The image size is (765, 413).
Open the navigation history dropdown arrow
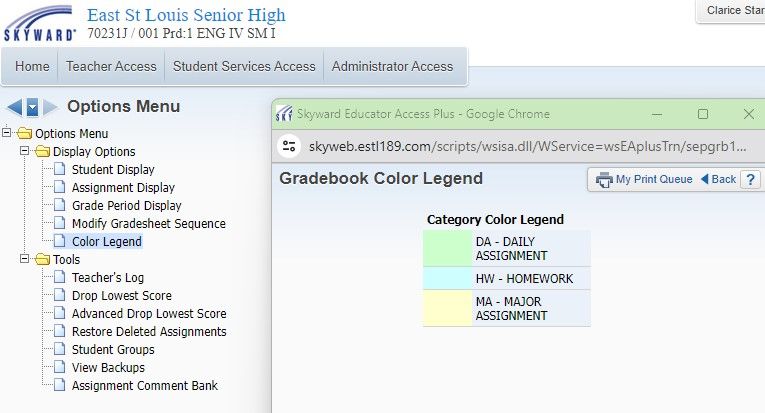pyautogui.click(x=32, y=107)
